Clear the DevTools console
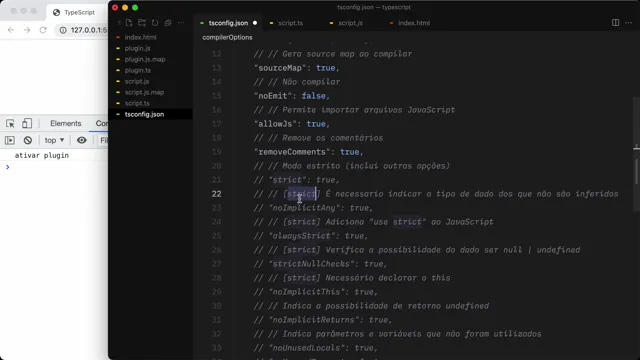640x360 pixels. pos(28,140)
